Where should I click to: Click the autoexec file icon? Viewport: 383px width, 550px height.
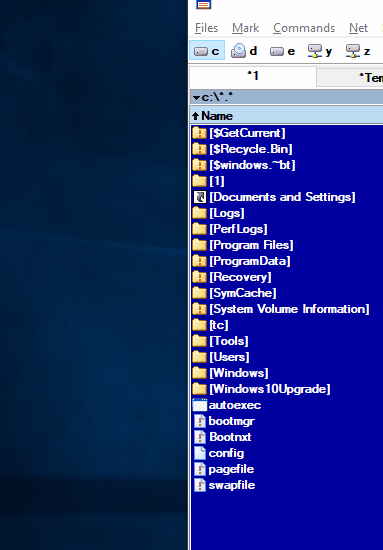200,405
